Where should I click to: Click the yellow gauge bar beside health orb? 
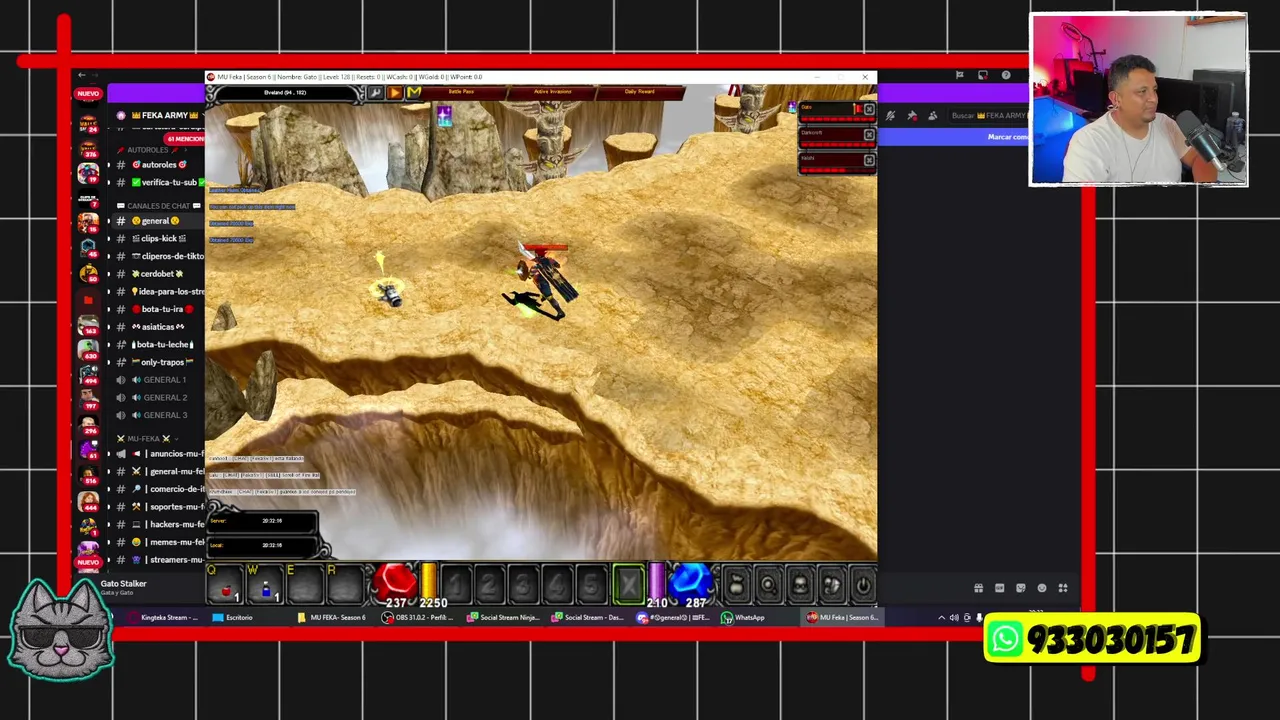tap(429, 582)
